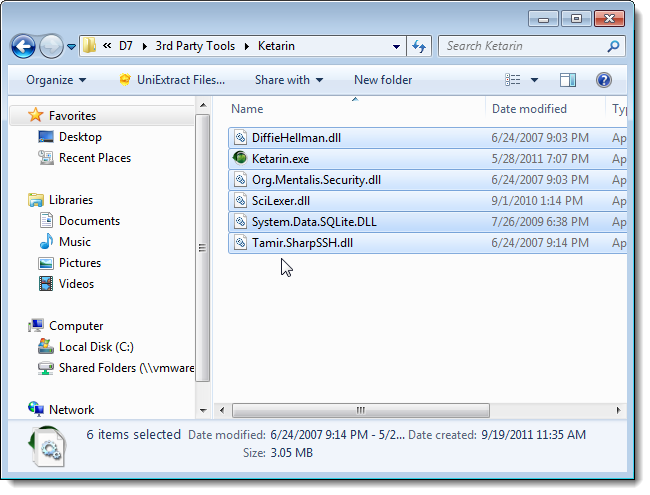Screen dimensions: 650x495
Task: Click the SciLexer.dll file icon
Action: [240, 201]
